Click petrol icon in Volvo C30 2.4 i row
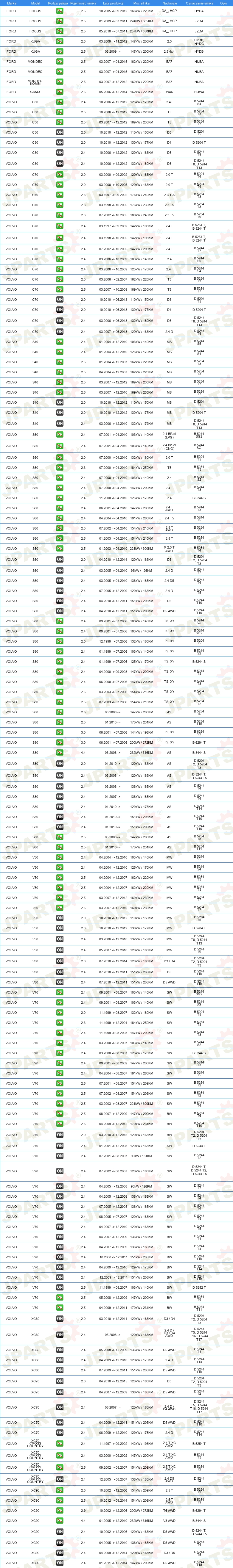Viewport: 233px width, 1568px height. [60, 102]
